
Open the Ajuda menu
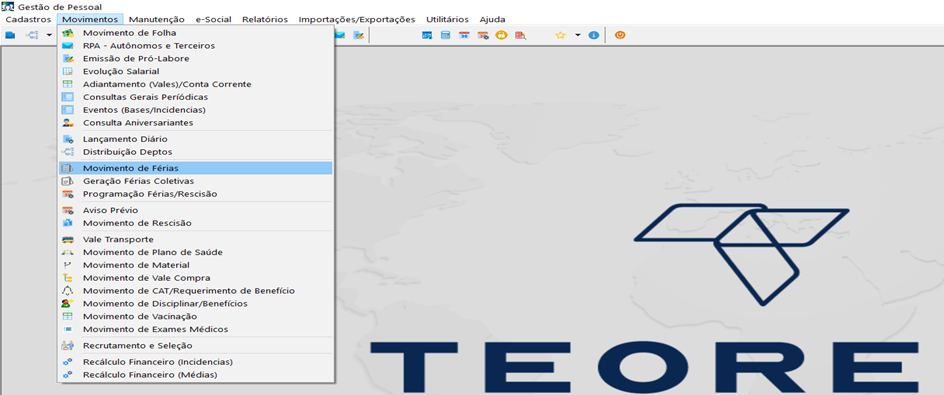pos(492,19)
